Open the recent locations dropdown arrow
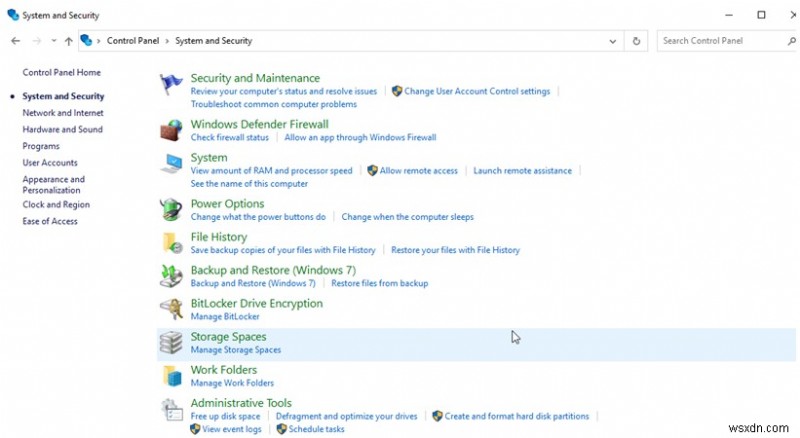Viewport: 800px width, 438px height. [x=52, y=41]
